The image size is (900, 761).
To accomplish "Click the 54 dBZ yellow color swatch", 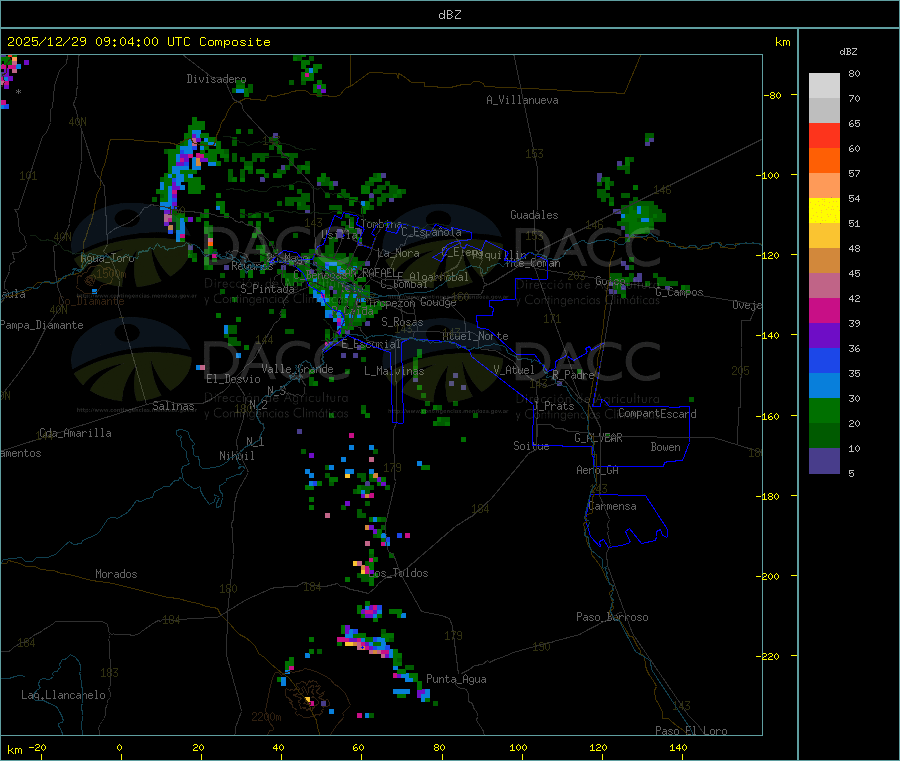I will tap(824, 211).
